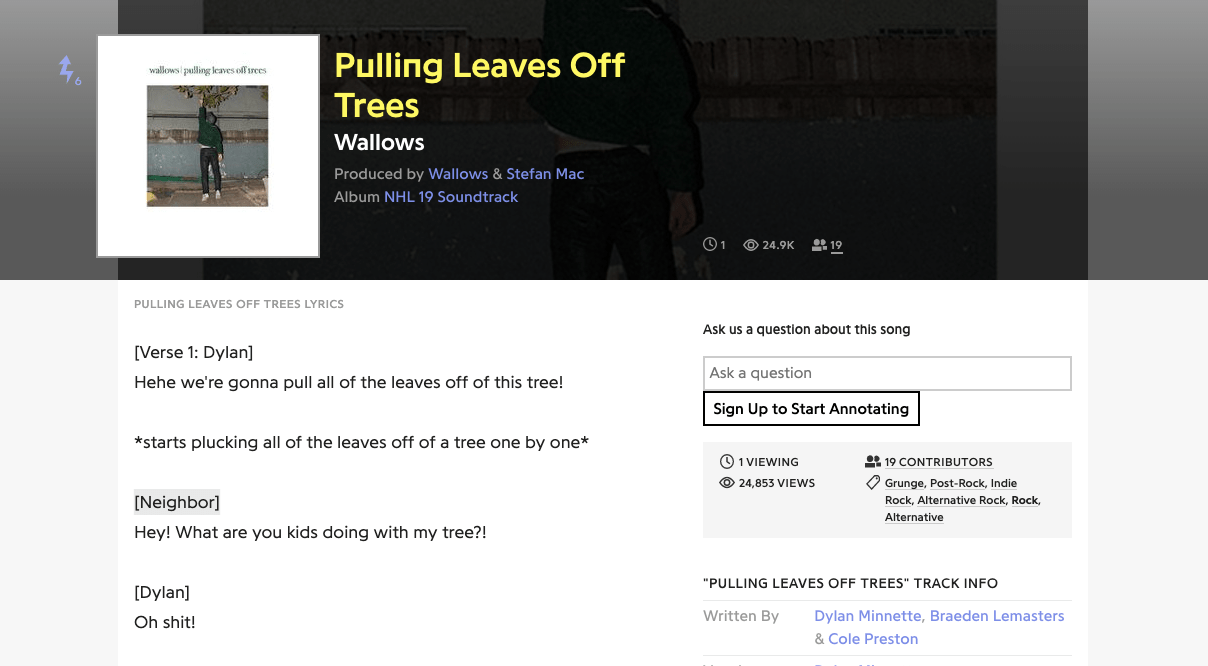Open the Stefan Mac producer link
This screenshot has width=1208, height=666.
pyautogui.click(x=545, y=173)
